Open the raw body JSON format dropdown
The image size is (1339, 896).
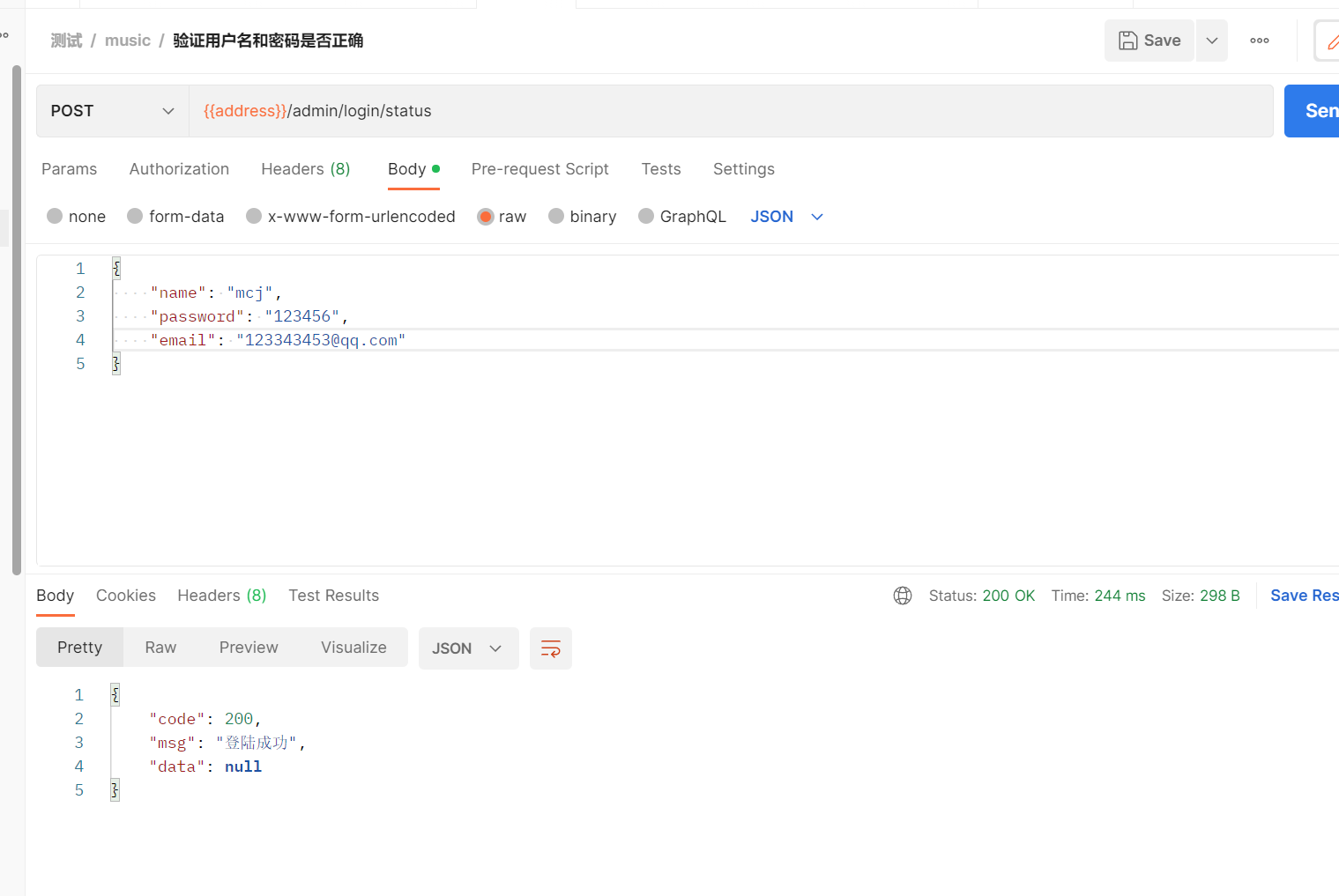787,217
